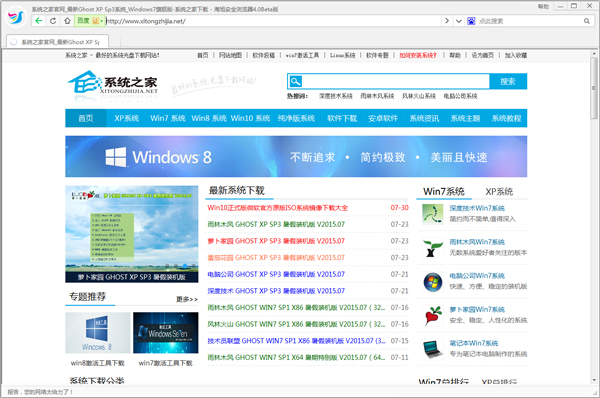Screen dimensions: 600x398
Task: Focus the URL address field
Action: click(273, 21)
